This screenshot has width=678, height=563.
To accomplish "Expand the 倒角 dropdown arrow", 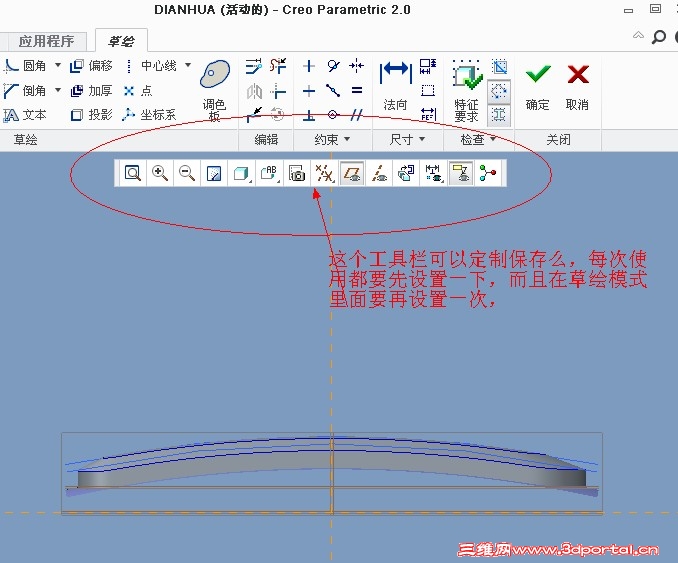I will click(58, 90).
